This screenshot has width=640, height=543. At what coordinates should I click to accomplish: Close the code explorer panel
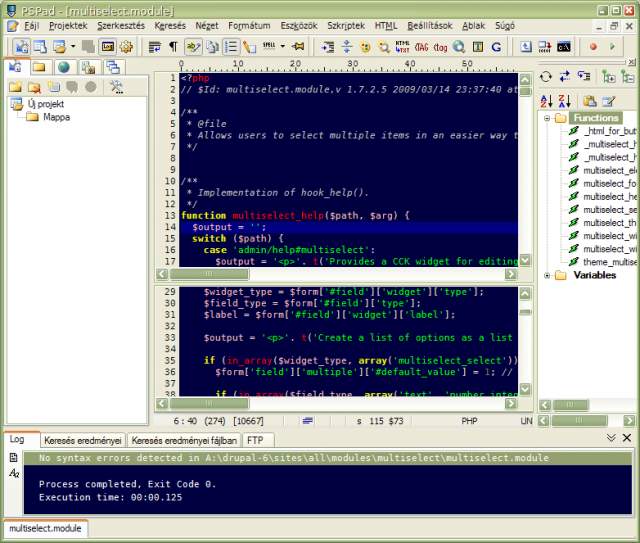[631, 62]
